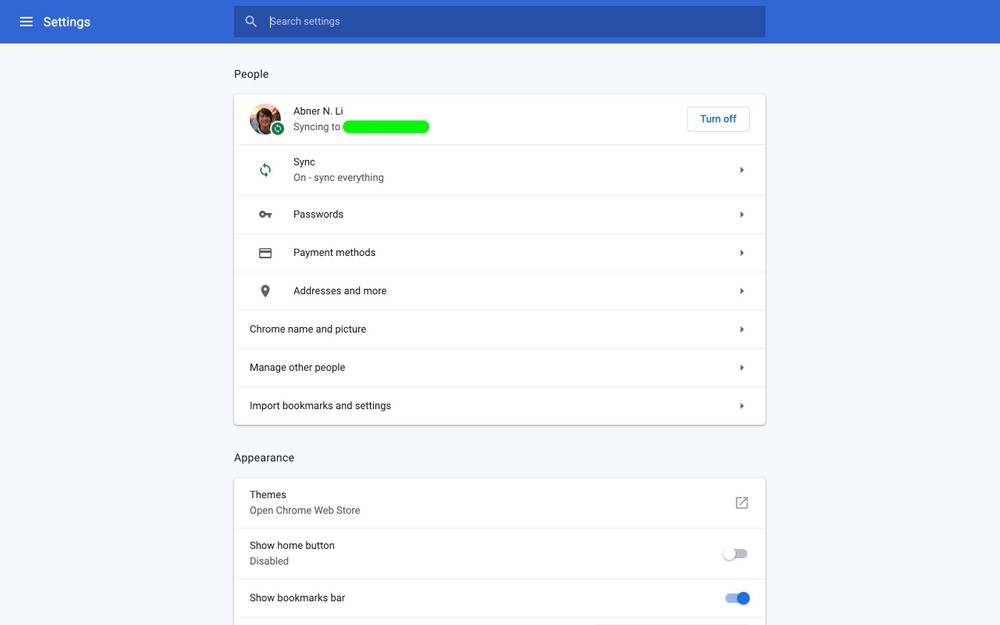Open the Passwords label
Screen dimensions: 1000x625
318,214
